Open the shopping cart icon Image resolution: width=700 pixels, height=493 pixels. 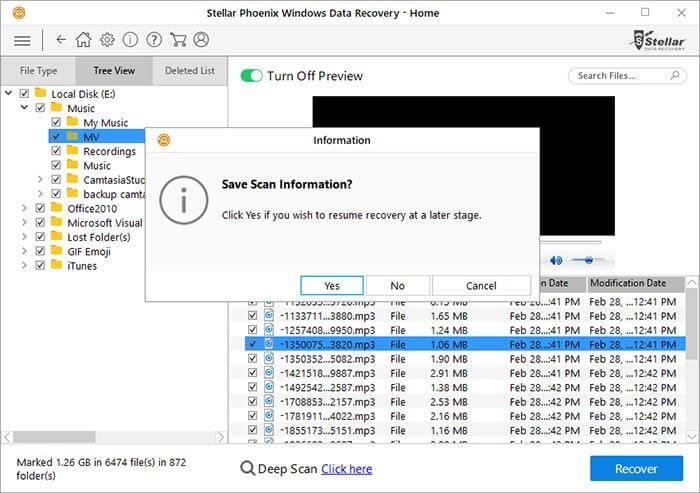[178, 40]
